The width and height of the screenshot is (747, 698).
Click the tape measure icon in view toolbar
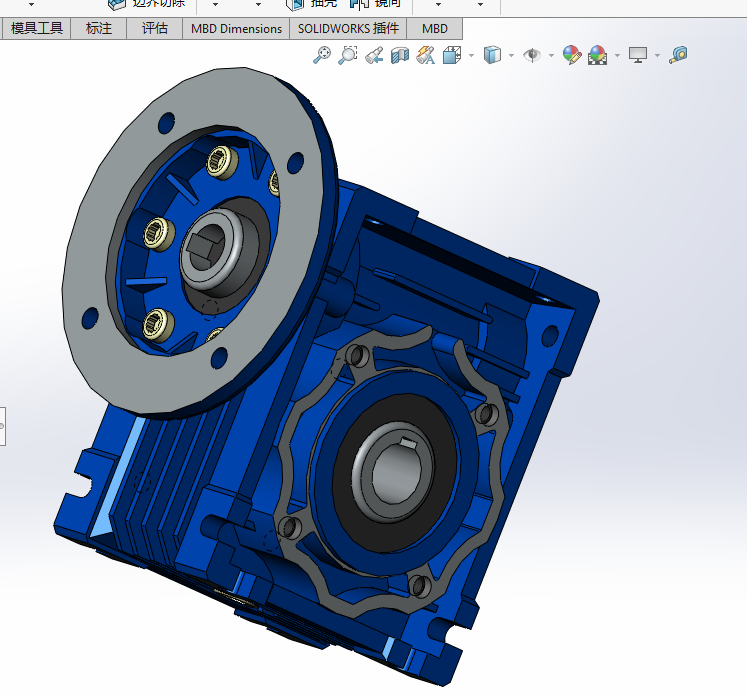(x=679, y=55)
